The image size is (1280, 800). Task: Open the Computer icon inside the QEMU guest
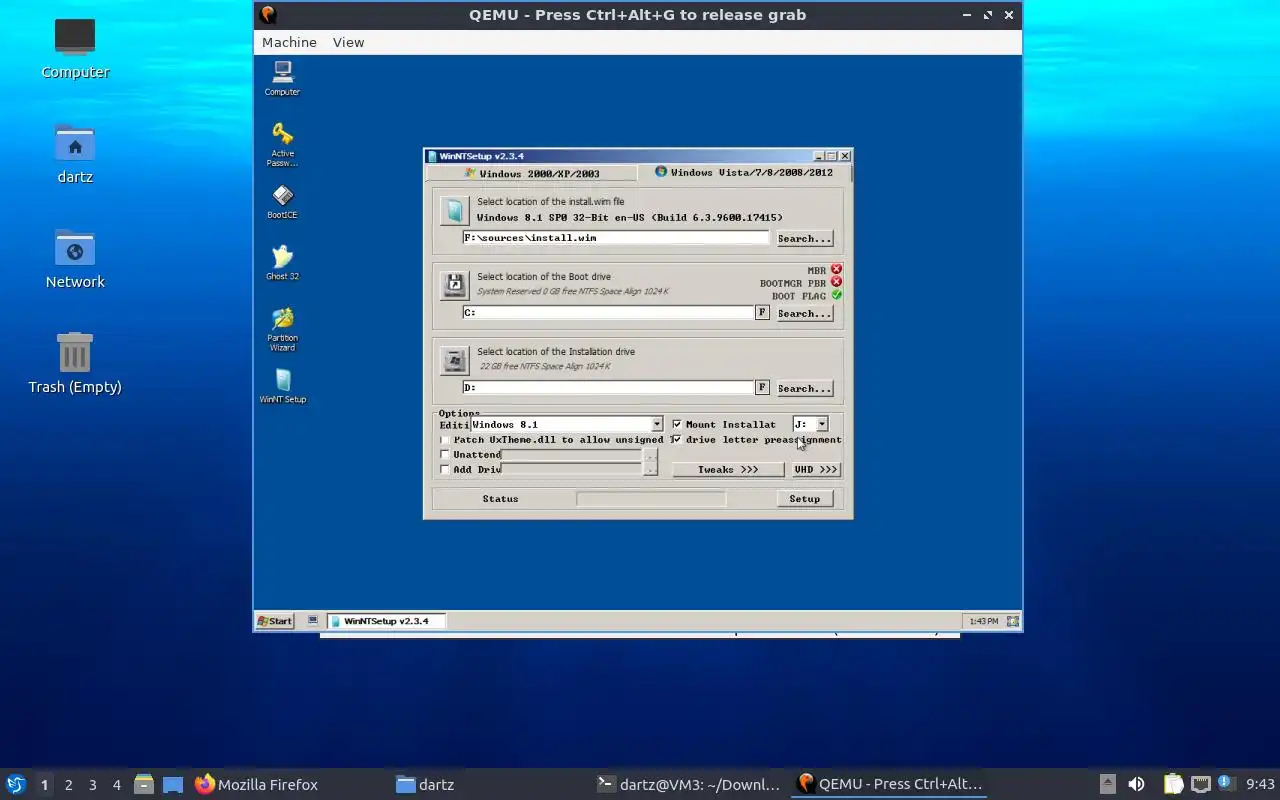283,79
